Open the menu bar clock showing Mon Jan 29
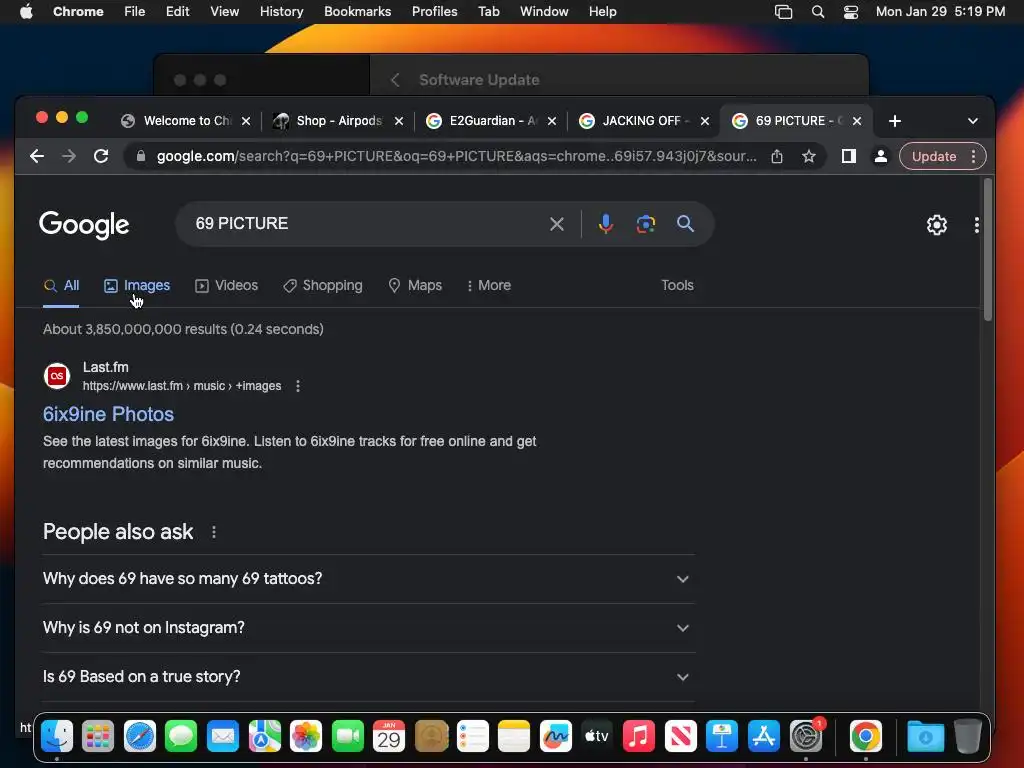Image resolution: width=1024 pixels, height=768 pixels. click(940, 12)
